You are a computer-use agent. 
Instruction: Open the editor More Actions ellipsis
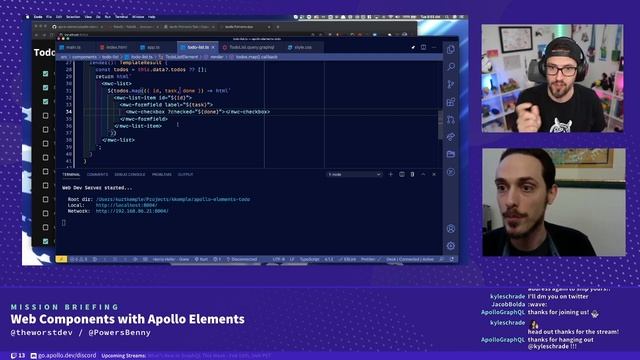(x=434, y=47)
